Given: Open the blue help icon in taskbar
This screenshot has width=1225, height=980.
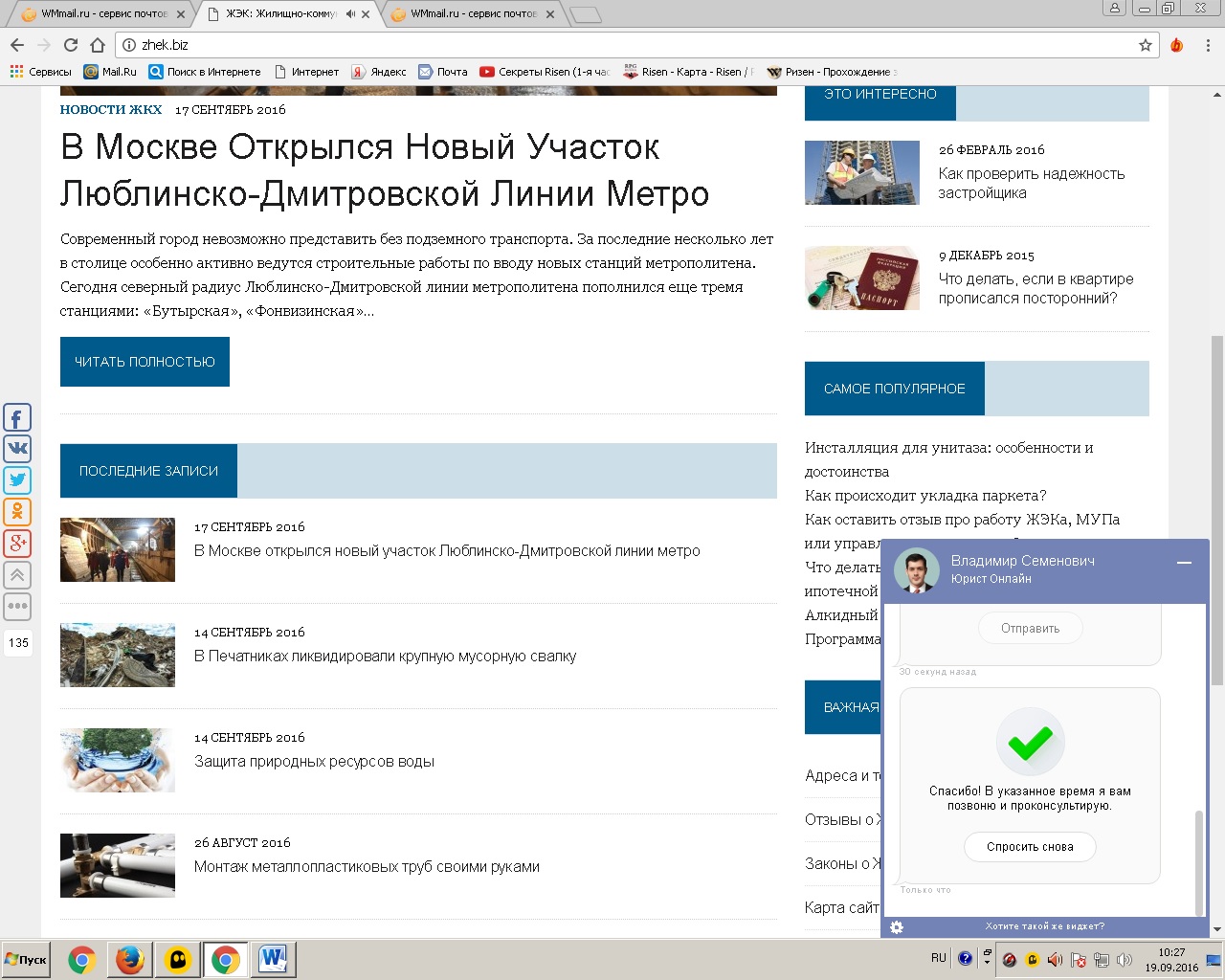Looking at the screenshot, I should click(x=966, y=958).
